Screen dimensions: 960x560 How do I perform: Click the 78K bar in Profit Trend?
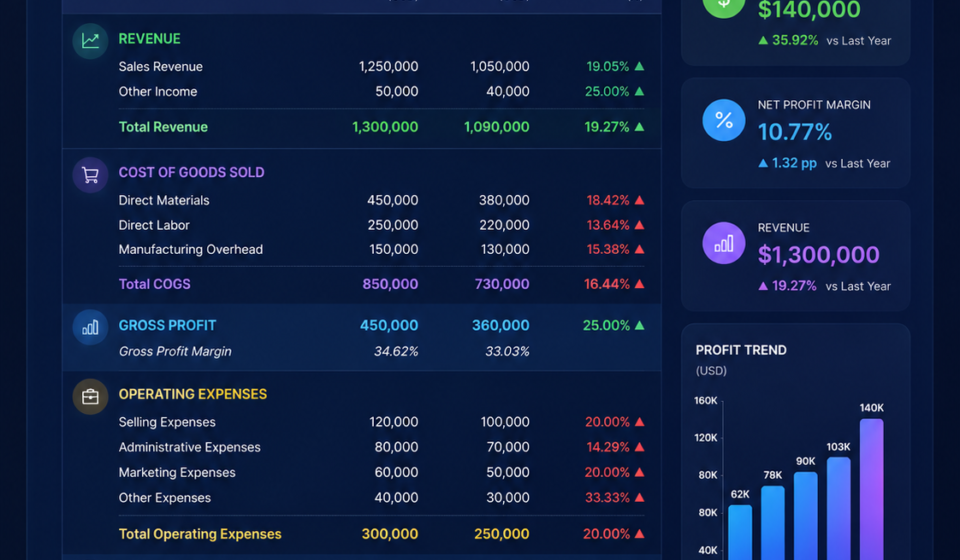tap(773, 523)
